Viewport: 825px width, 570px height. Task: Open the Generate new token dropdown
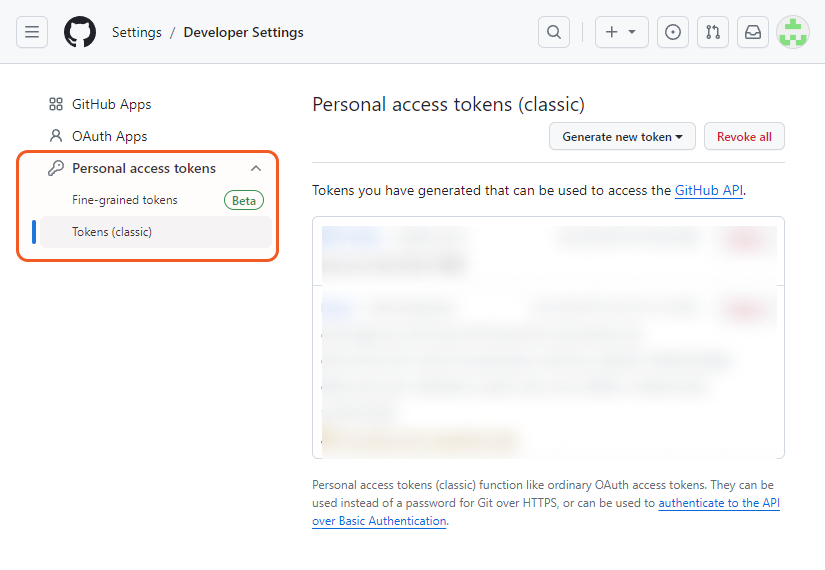[x=622, y=137]
